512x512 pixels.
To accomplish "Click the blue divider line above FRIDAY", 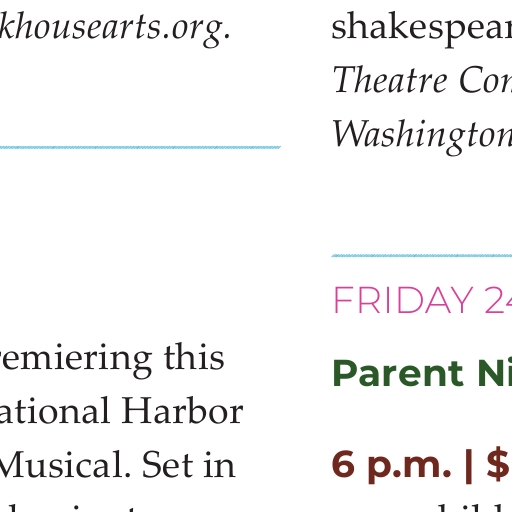I will point(422,256).
